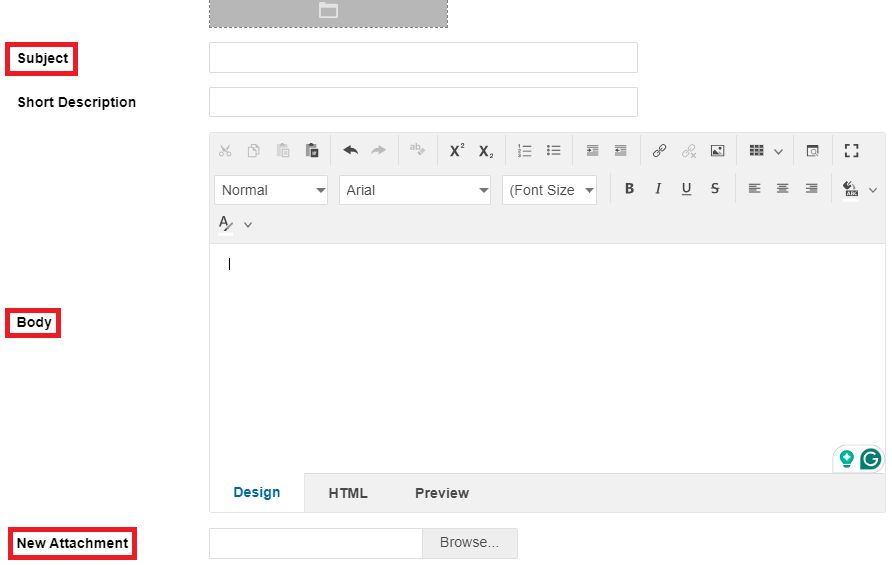892x565 pixels.
Task: Open the Normal paragraph style dropdown
Action: [270, 190]
